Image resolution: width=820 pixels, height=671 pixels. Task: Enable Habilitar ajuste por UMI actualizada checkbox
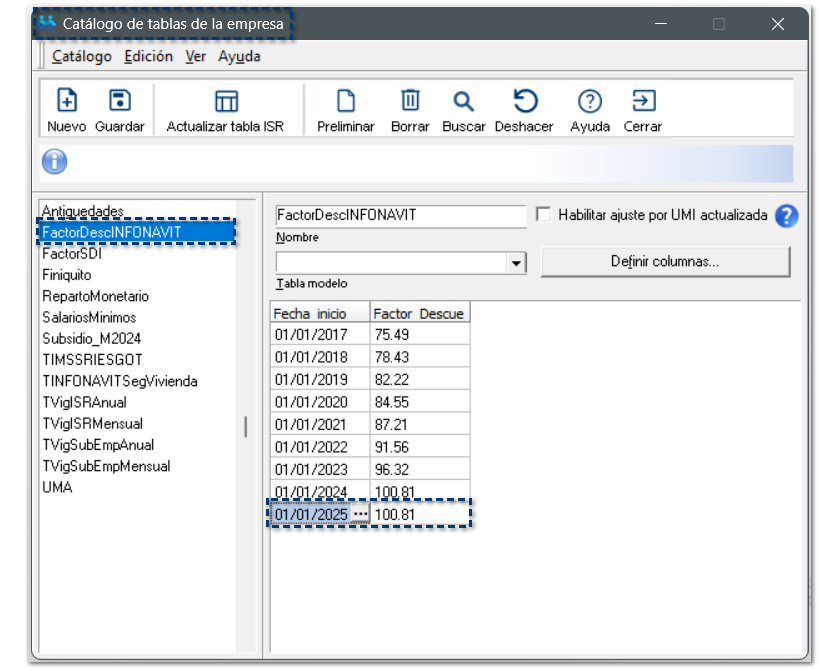[544, 215]
